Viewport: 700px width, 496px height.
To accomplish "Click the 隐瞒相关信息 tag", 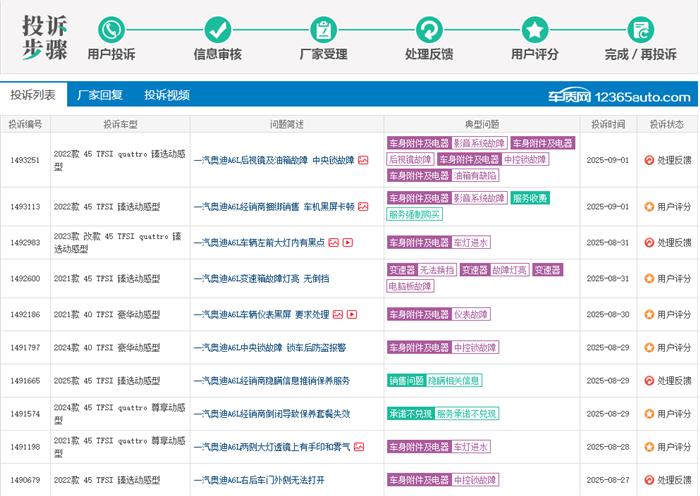I will point(454,380).
